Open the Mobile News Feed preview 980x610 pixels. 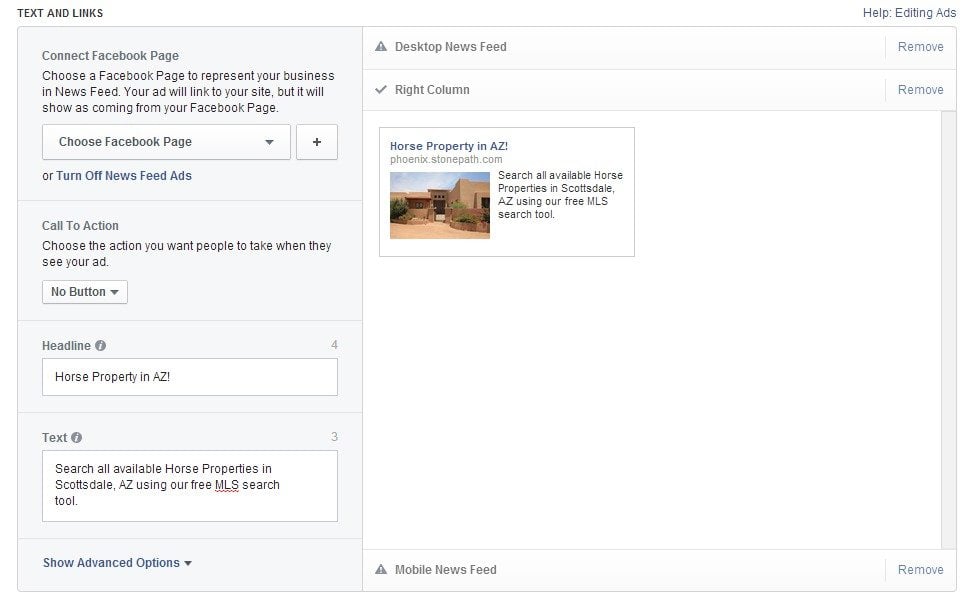pos(445,570)
